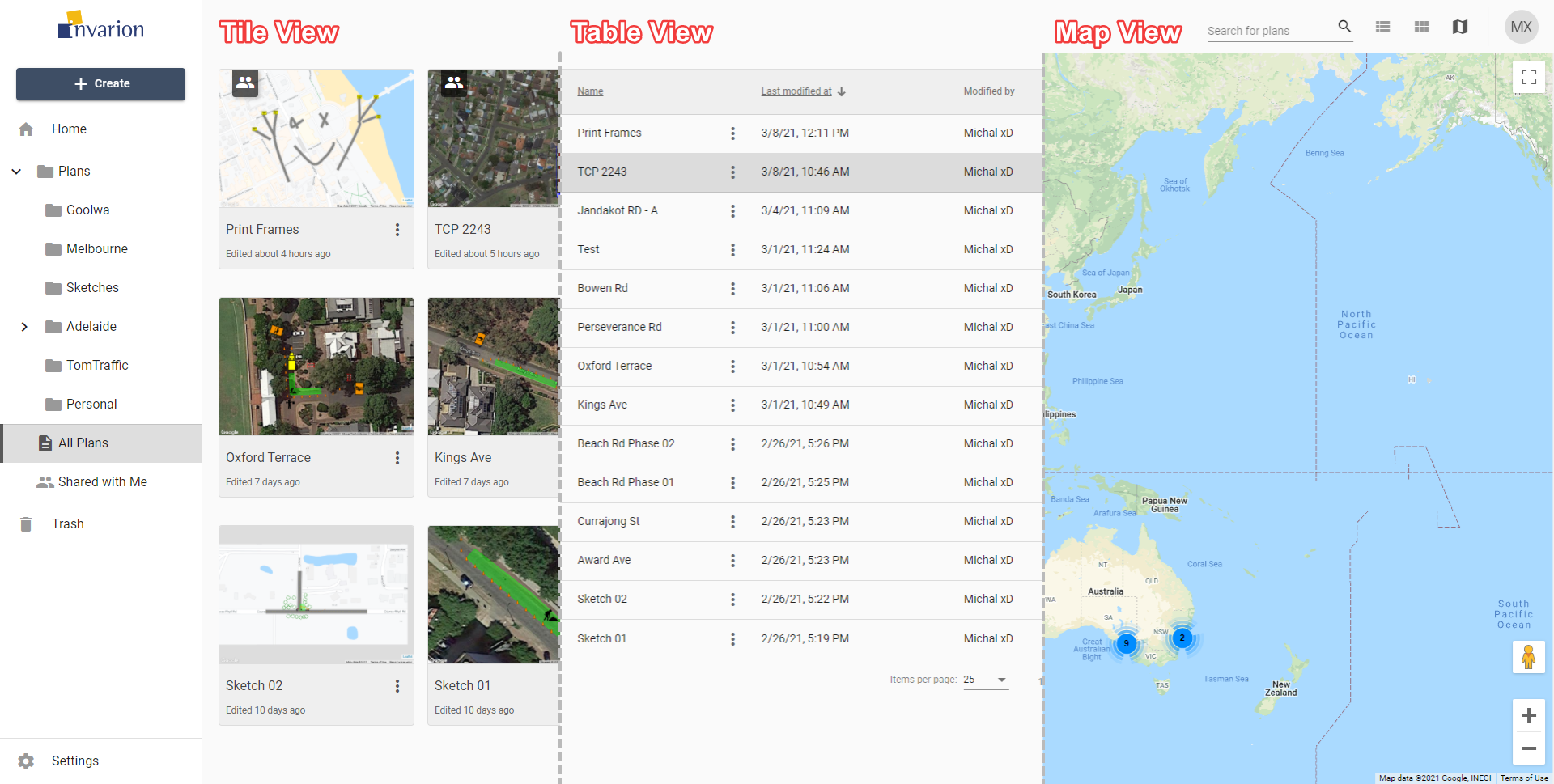Open options menu for Print Frames tile
Image resolution: width=1554 pixels, height=784 pixels.
397,230
